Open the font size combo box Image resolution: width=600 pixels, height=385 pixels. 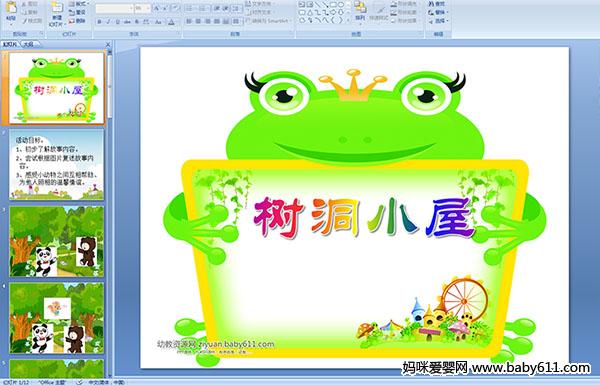pos(142,8)
